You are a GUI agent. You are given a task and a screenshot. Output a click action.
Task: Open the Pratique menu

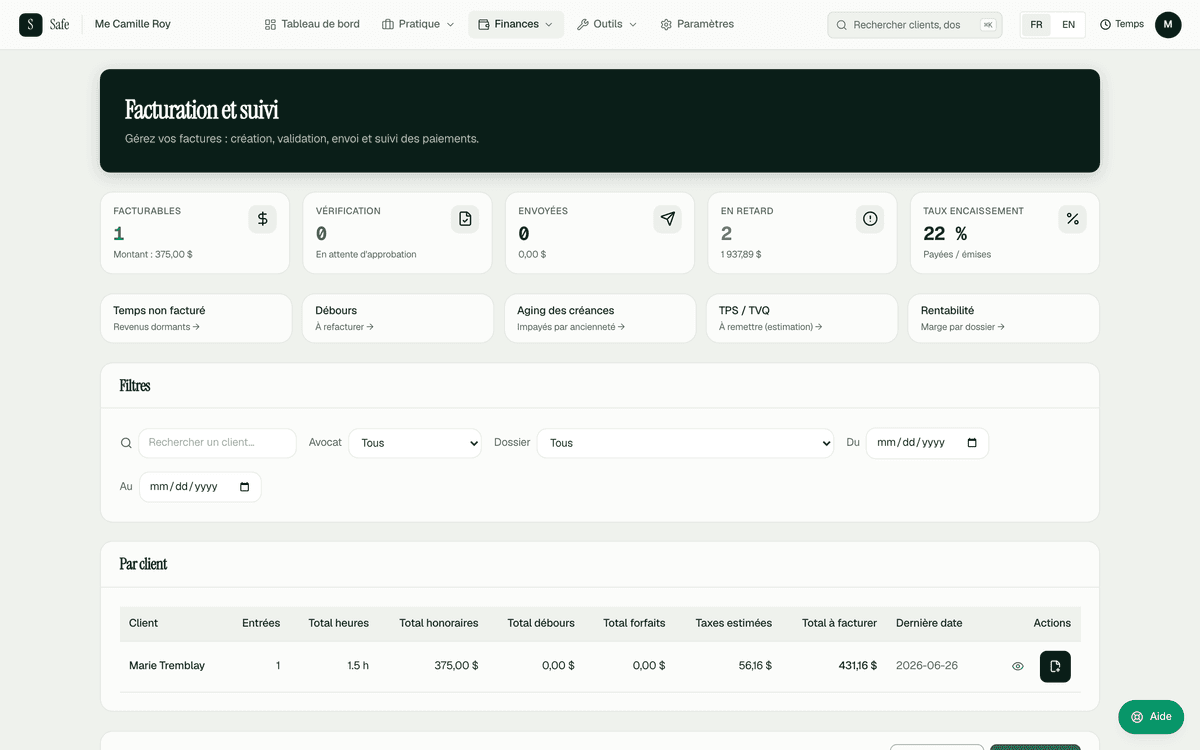(418, 24)
